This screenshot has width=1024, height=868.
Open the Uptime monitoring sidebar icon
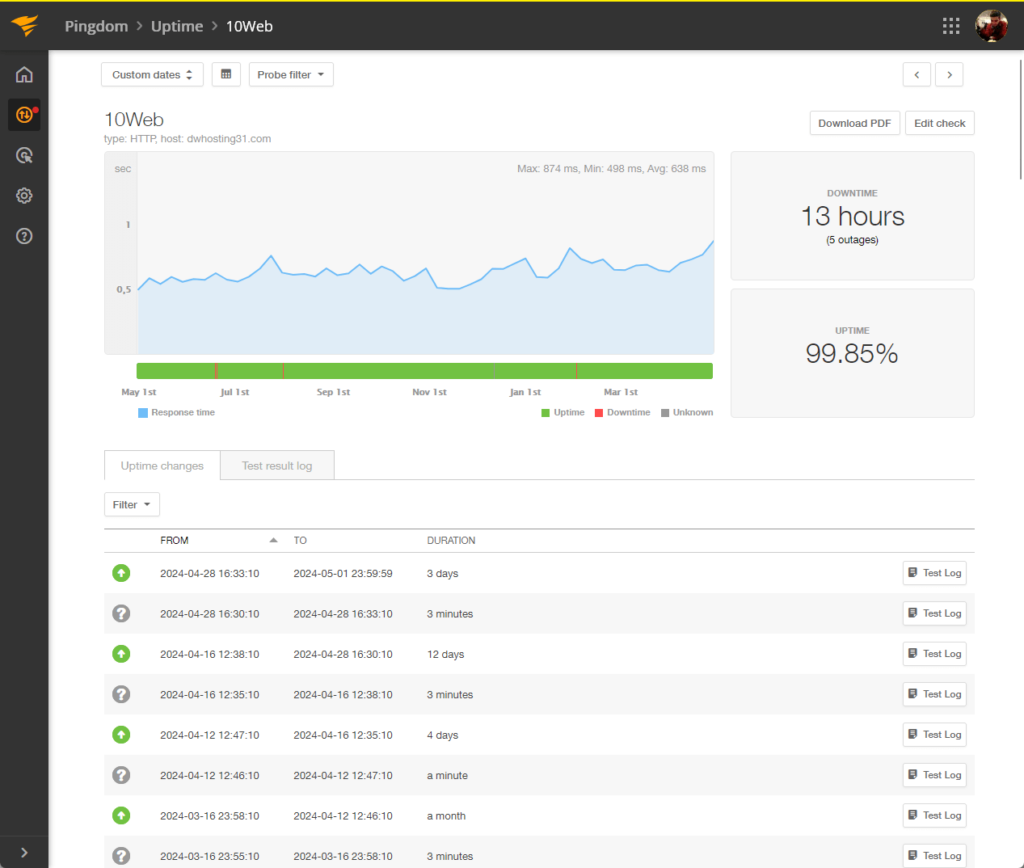tap(24, 115)
